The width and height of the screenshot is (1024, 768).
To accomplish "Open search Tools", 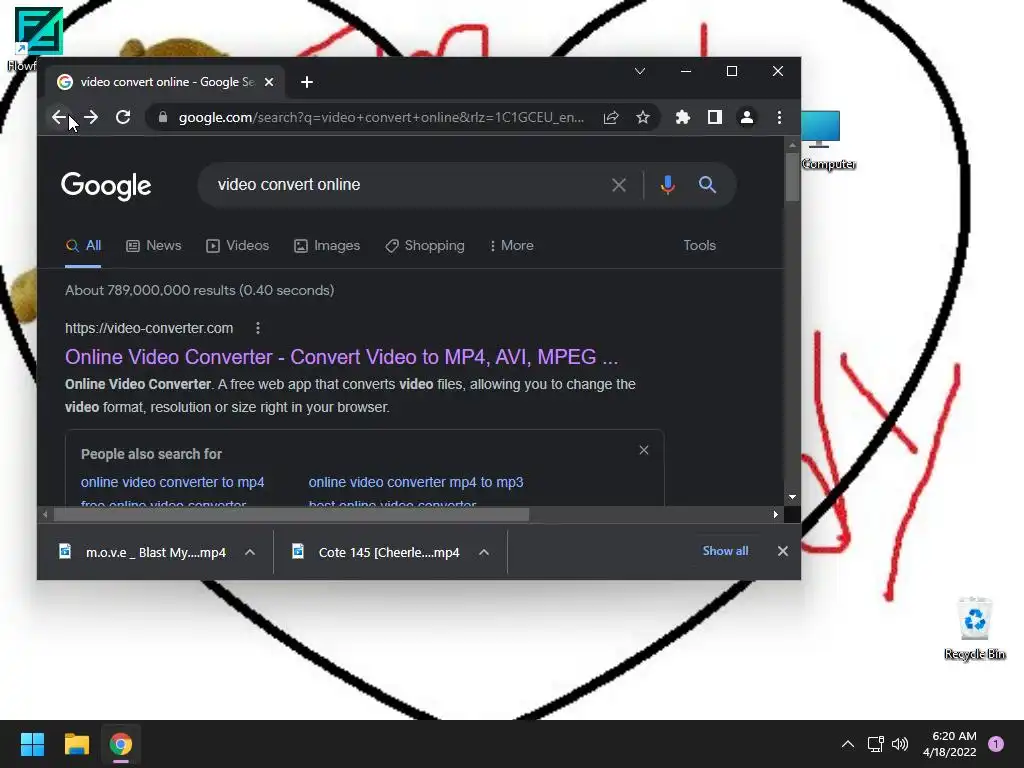I will pyautogui.click(x=699, y=246).
